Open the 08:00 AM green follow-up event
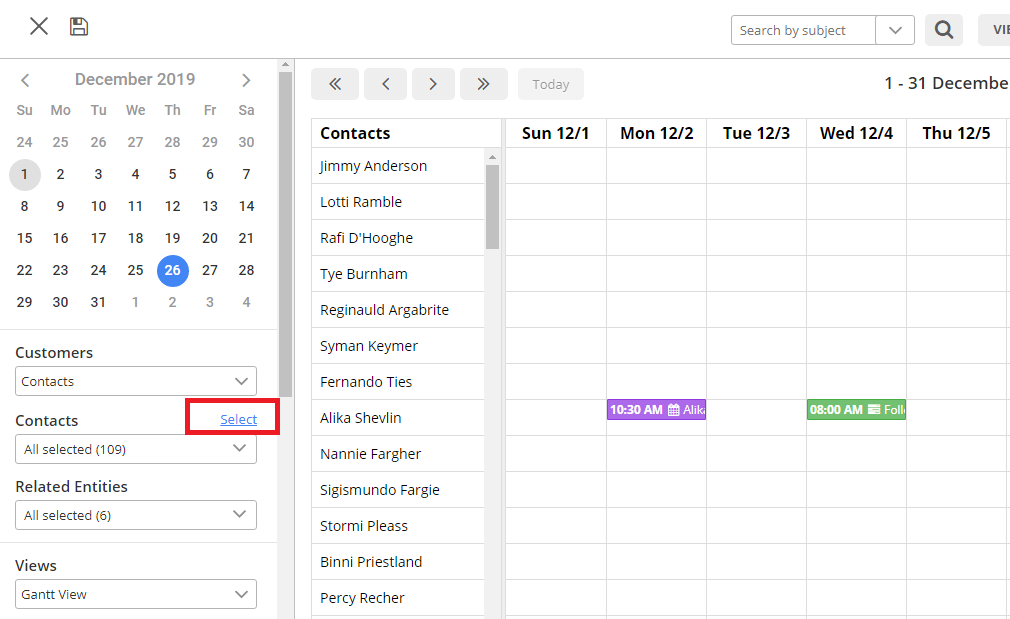Image resolution: width=1010 pixels, height=619 pixels. (856, 410)
